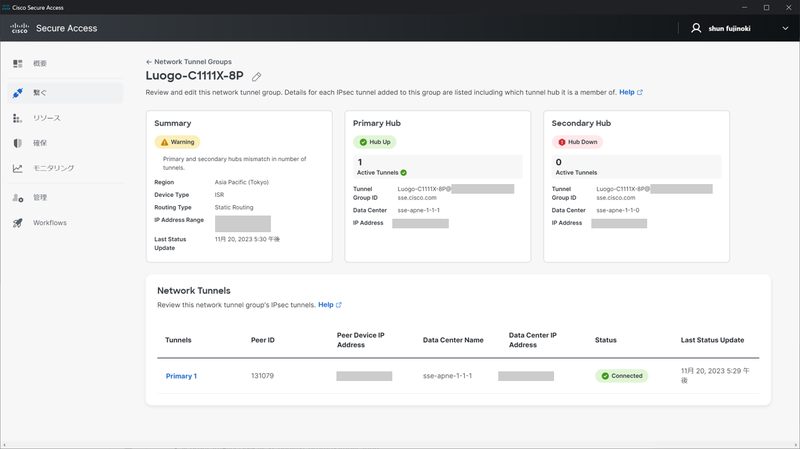Screen dimensions: 800x449
Task: Click Static Routing value
Action: pos(234,207)
